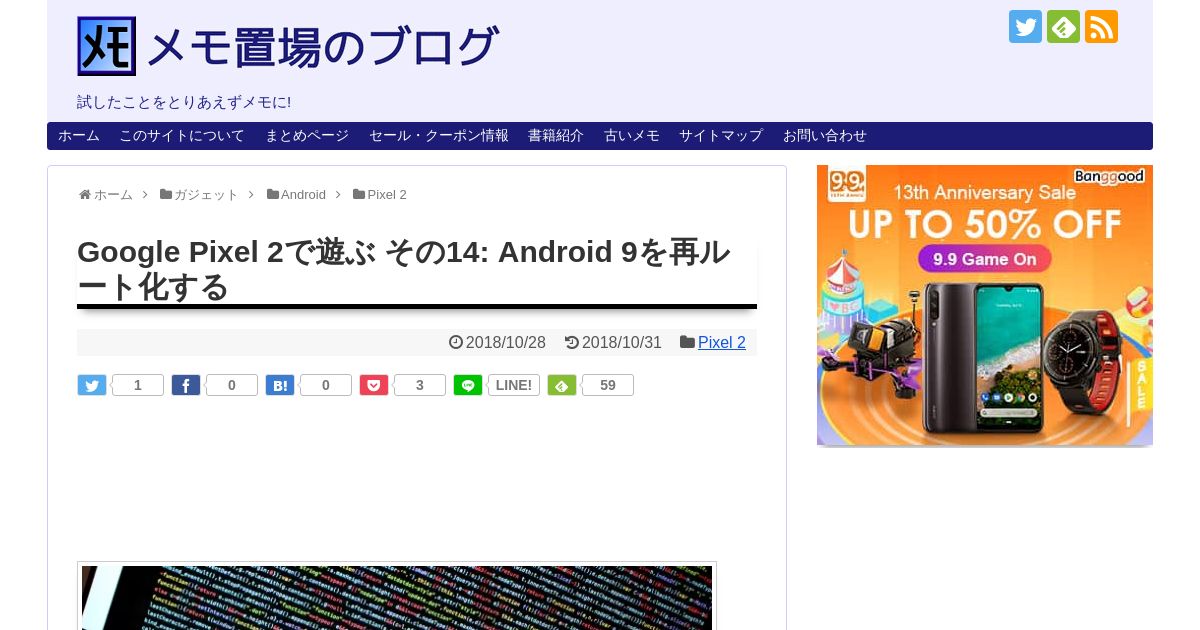Share article via LINE icon
This screenshot has width=1200, height=630.
468,385
